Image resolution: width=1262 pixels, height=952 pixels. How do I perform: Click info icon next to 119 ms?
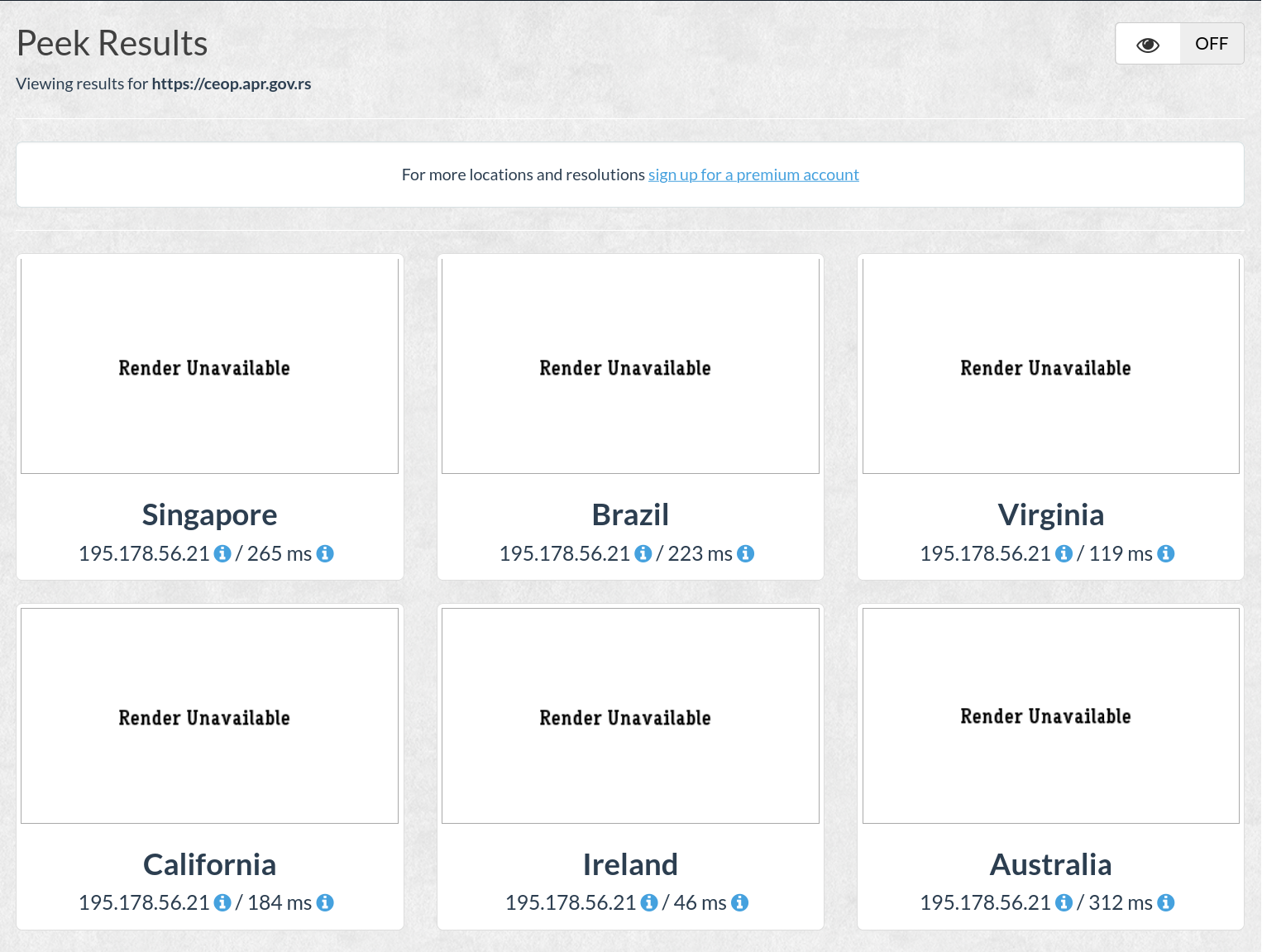pyautogui.click(x=1166, y=553)
